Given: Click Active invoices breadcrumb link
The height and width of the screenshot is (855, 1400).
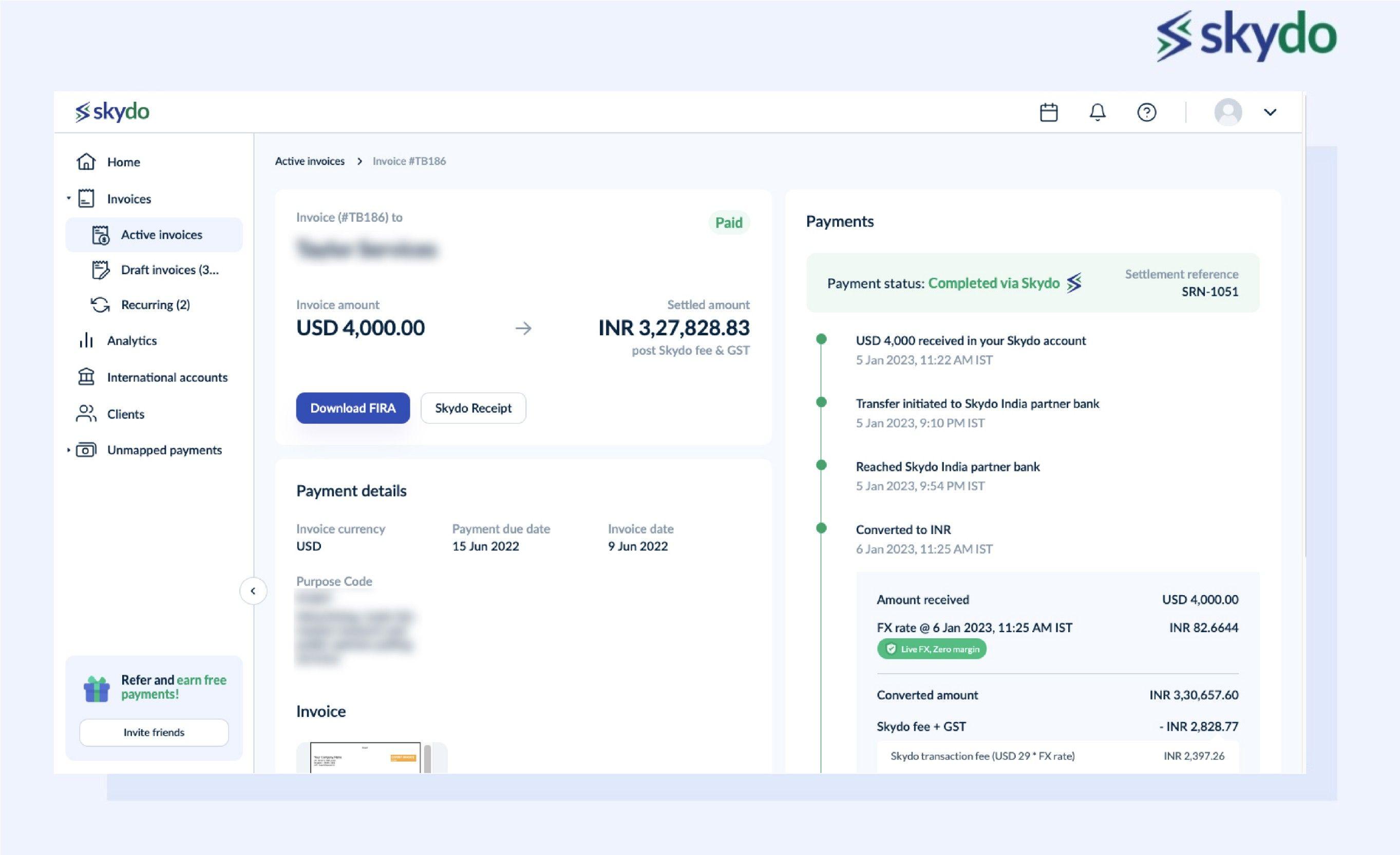Looking at the screenshot, I should 310,161.
